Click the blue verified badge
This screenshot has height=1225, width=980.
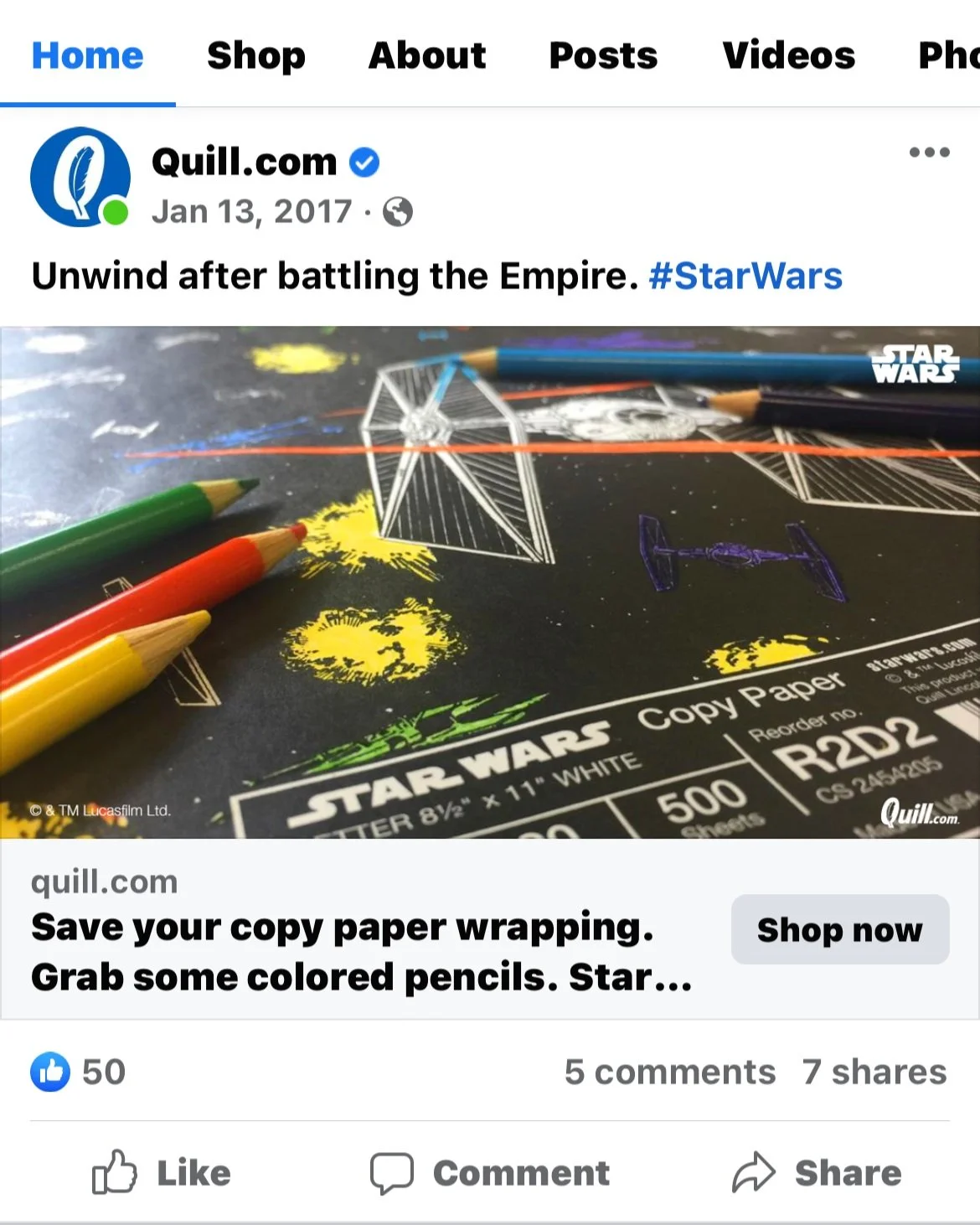pos(364,162)
